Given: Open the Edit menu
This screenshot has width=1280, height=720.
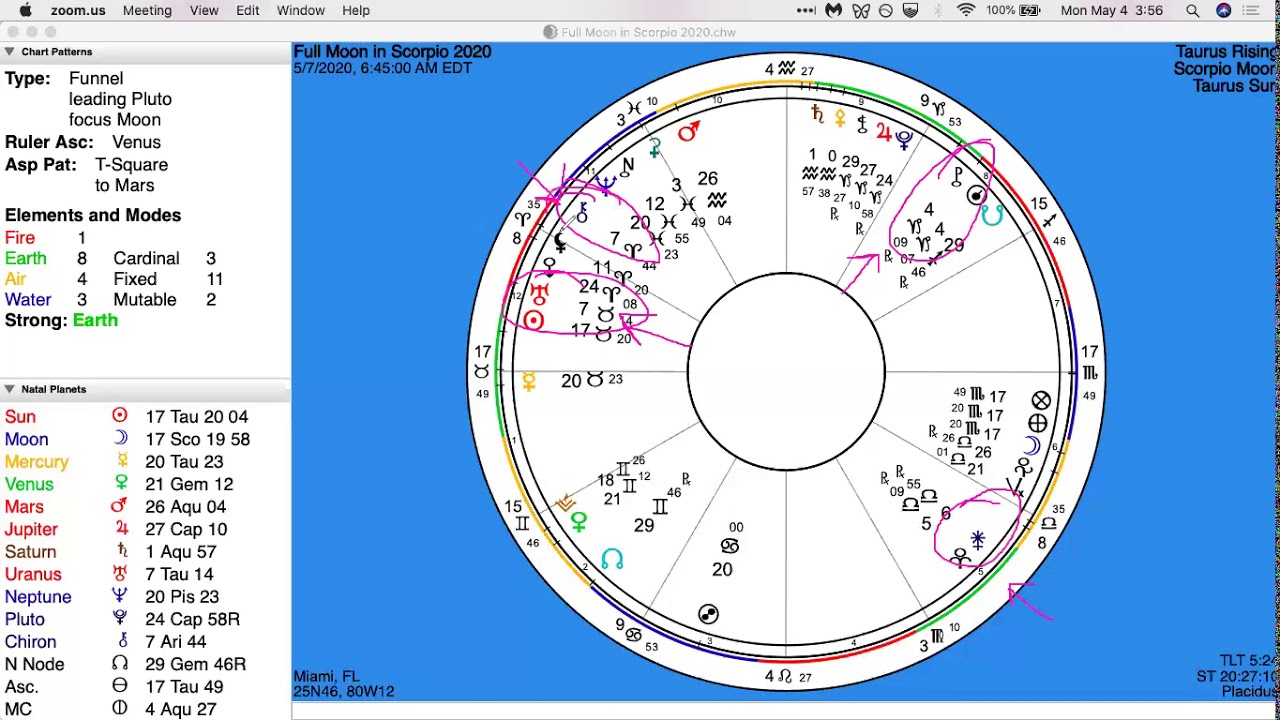Looking at the screenshot, I should click(x=248, y=10).
